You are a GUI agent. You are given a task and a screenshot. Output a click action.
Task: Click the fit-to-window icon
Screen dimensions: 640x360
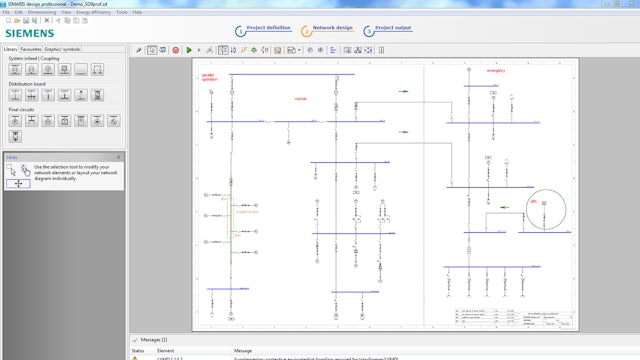pyautogui.click(x=368, y=50)
